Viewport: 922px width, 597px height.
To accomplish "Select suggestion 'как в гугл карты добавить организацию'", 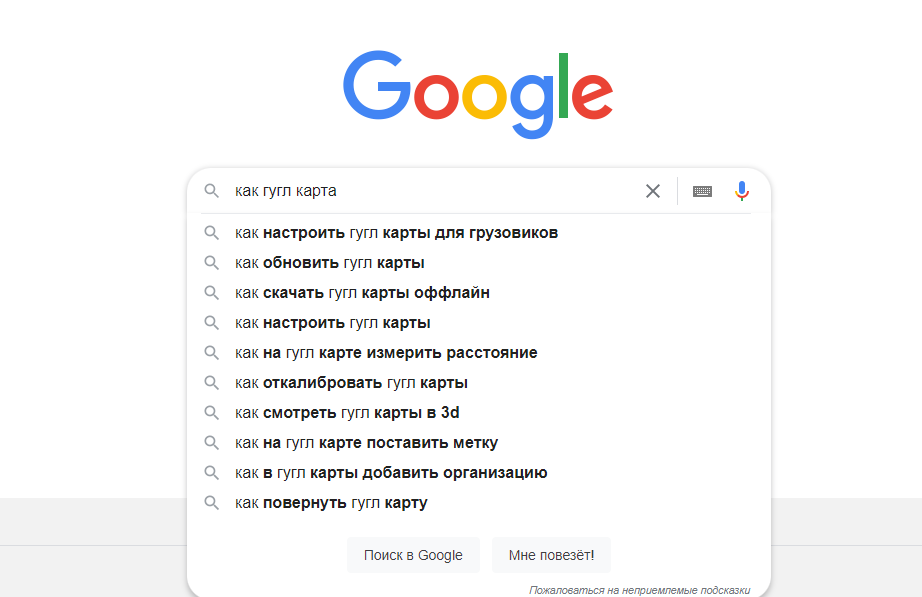I will (x=389, y=472).
